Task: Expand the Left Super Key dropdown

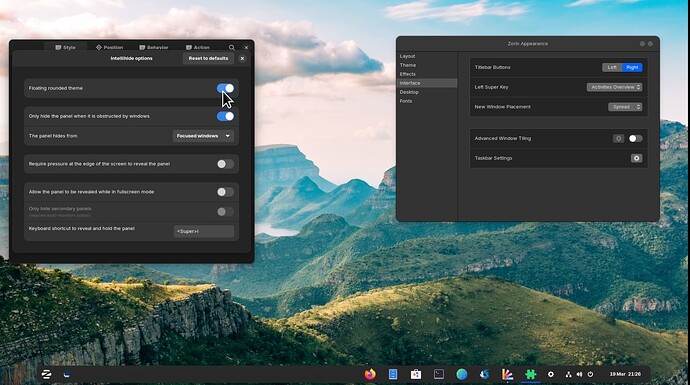Action: coord(614,87)
